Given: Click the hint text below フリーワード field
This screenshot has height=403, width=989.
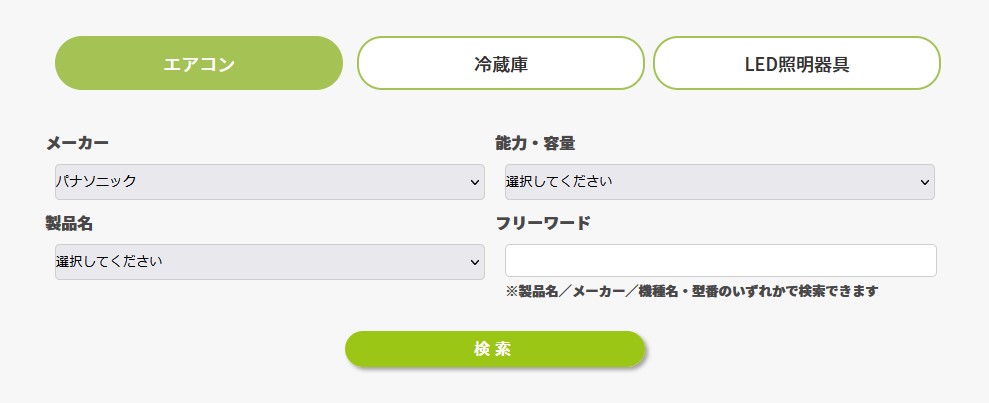Looking at the screenshot, I should pos(691,291).
